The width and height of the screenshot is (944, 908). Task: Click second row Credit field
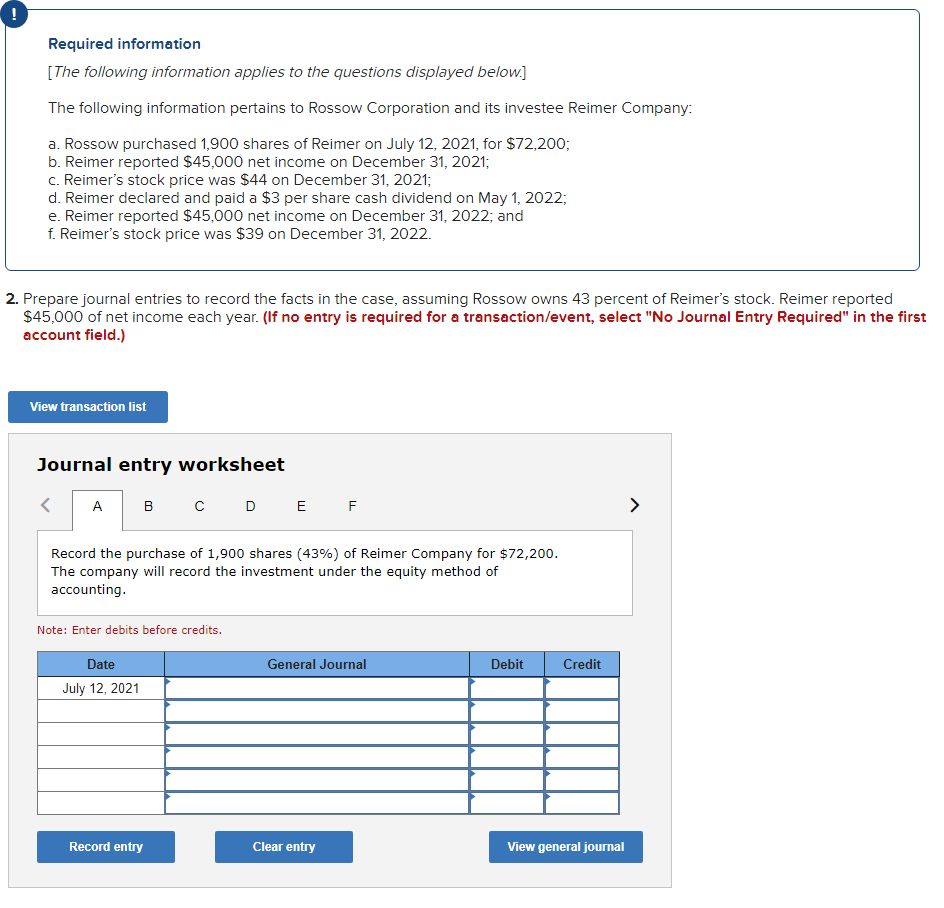coord(582,711)
